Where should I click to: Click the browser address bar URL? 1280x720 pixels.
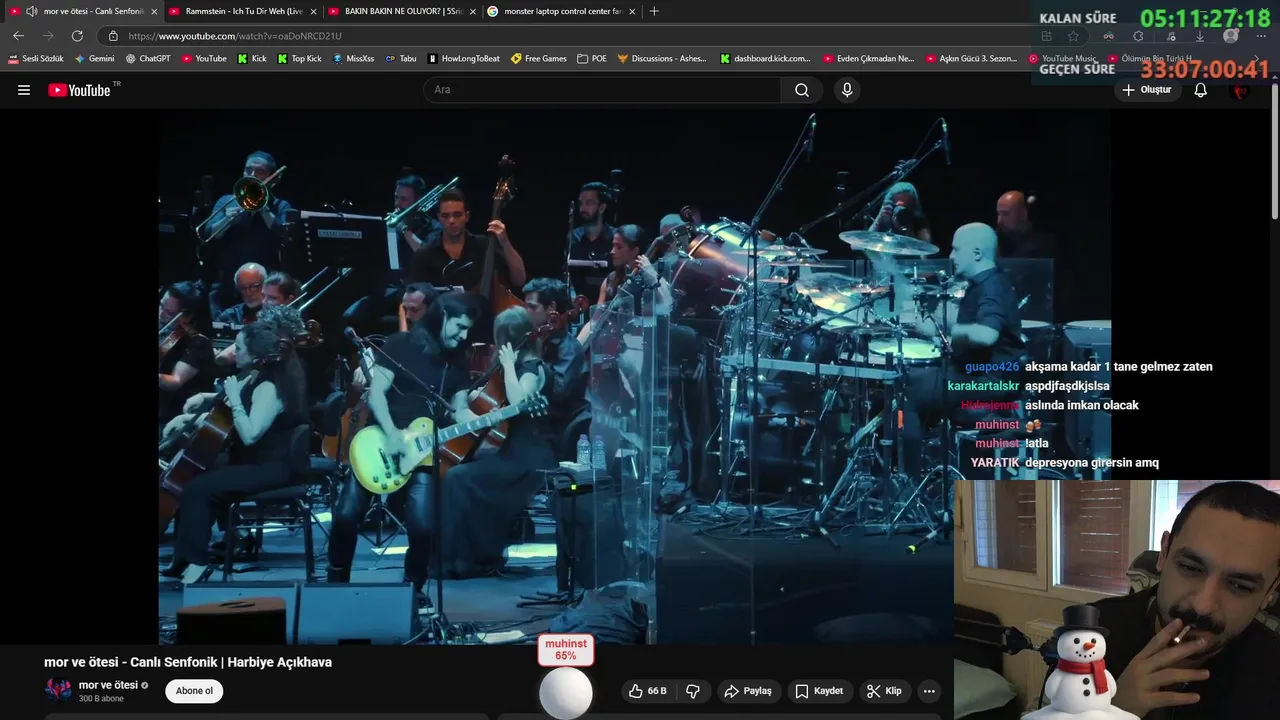tap(235, 36)
